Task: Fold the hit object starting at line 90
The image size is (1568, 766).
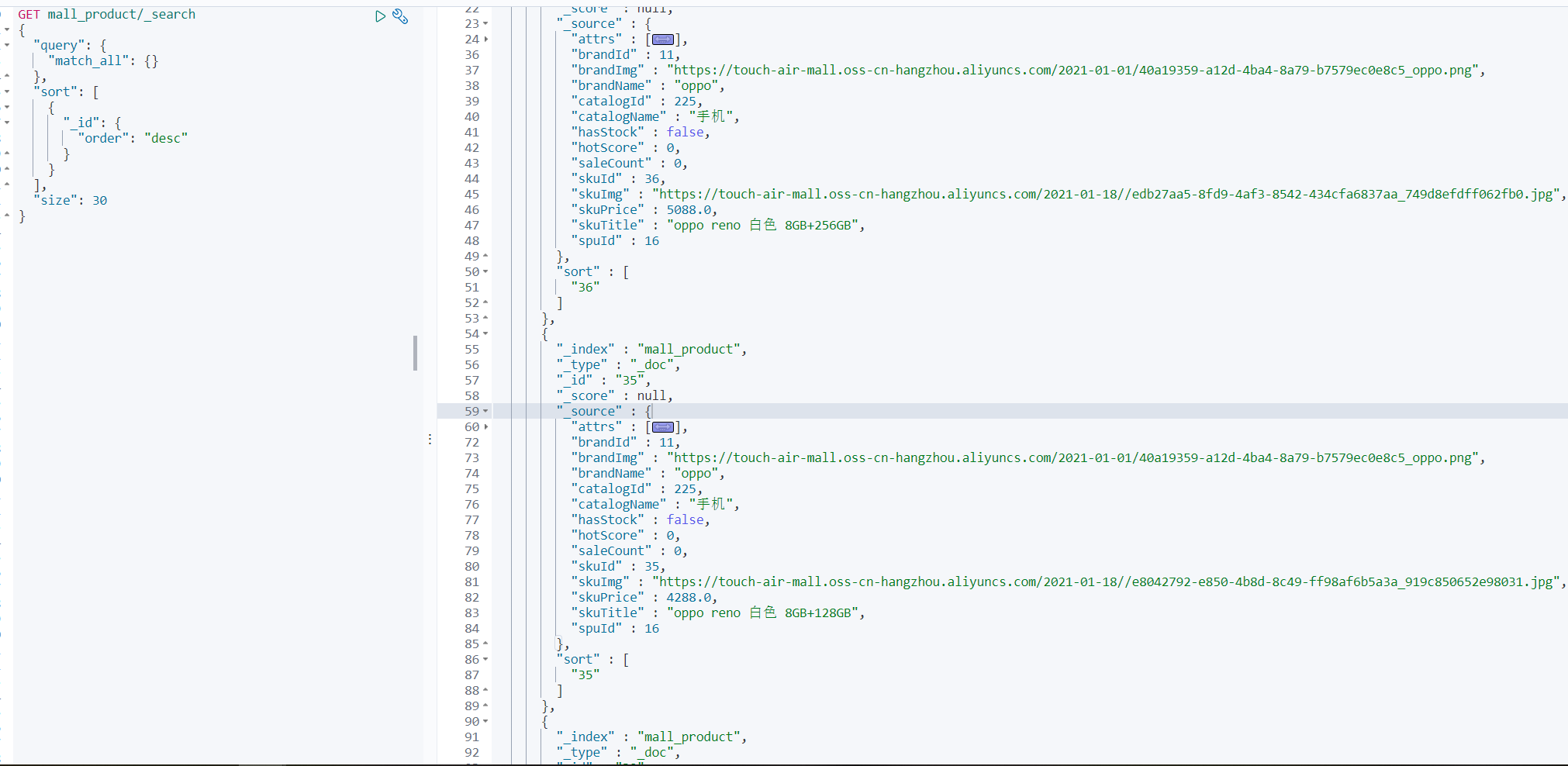Action: [486, 722]
